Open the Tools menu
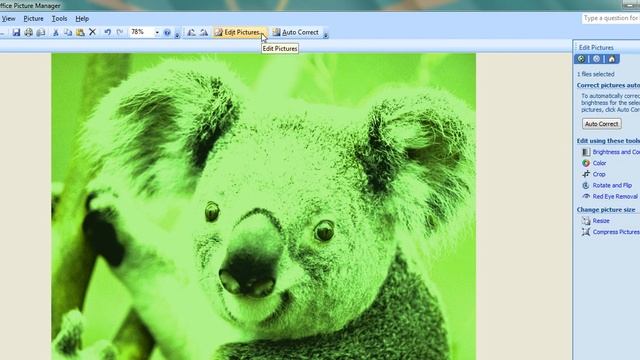 60,19
